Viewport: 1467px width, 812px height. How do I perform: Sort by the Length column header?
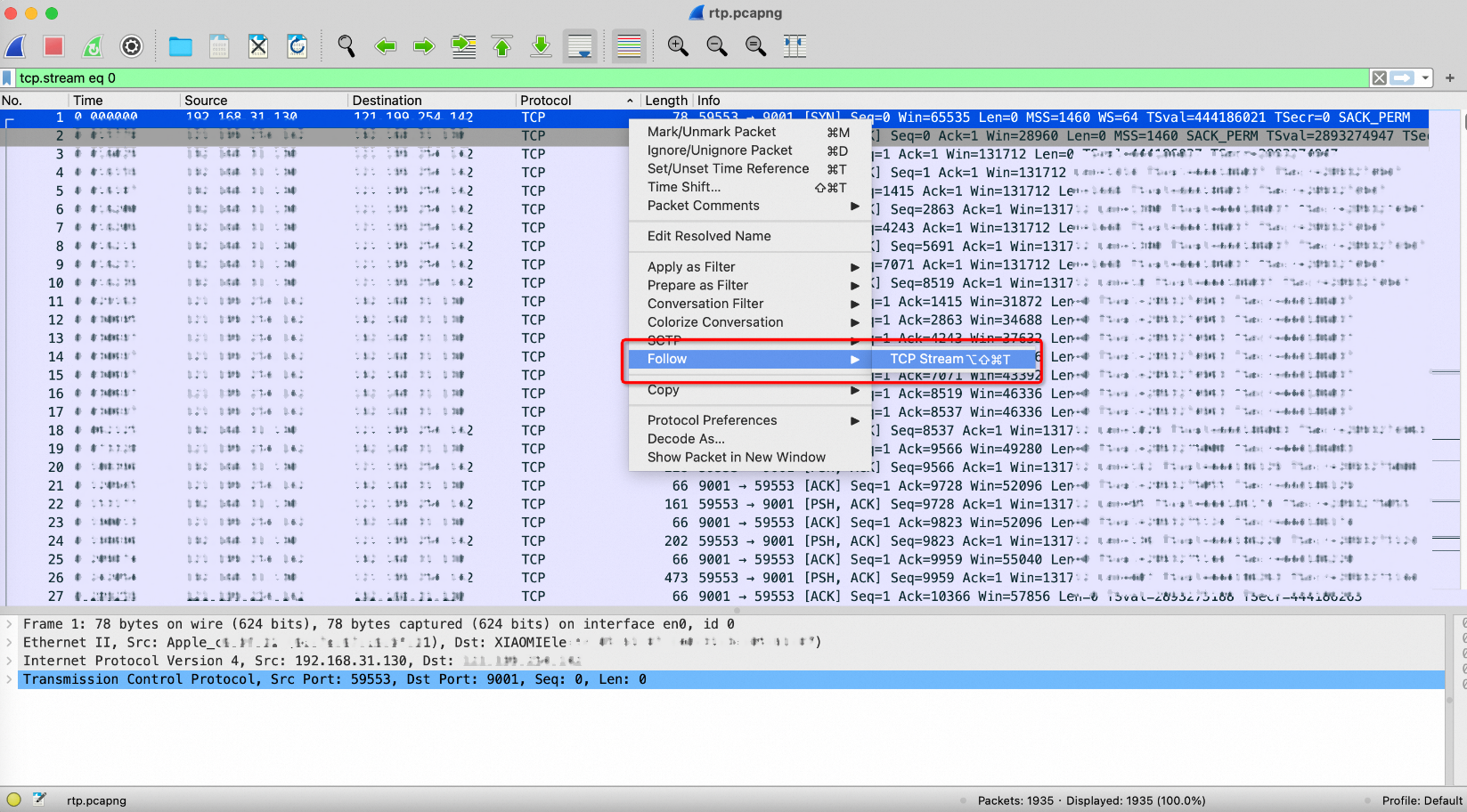[x=666, y=101]
